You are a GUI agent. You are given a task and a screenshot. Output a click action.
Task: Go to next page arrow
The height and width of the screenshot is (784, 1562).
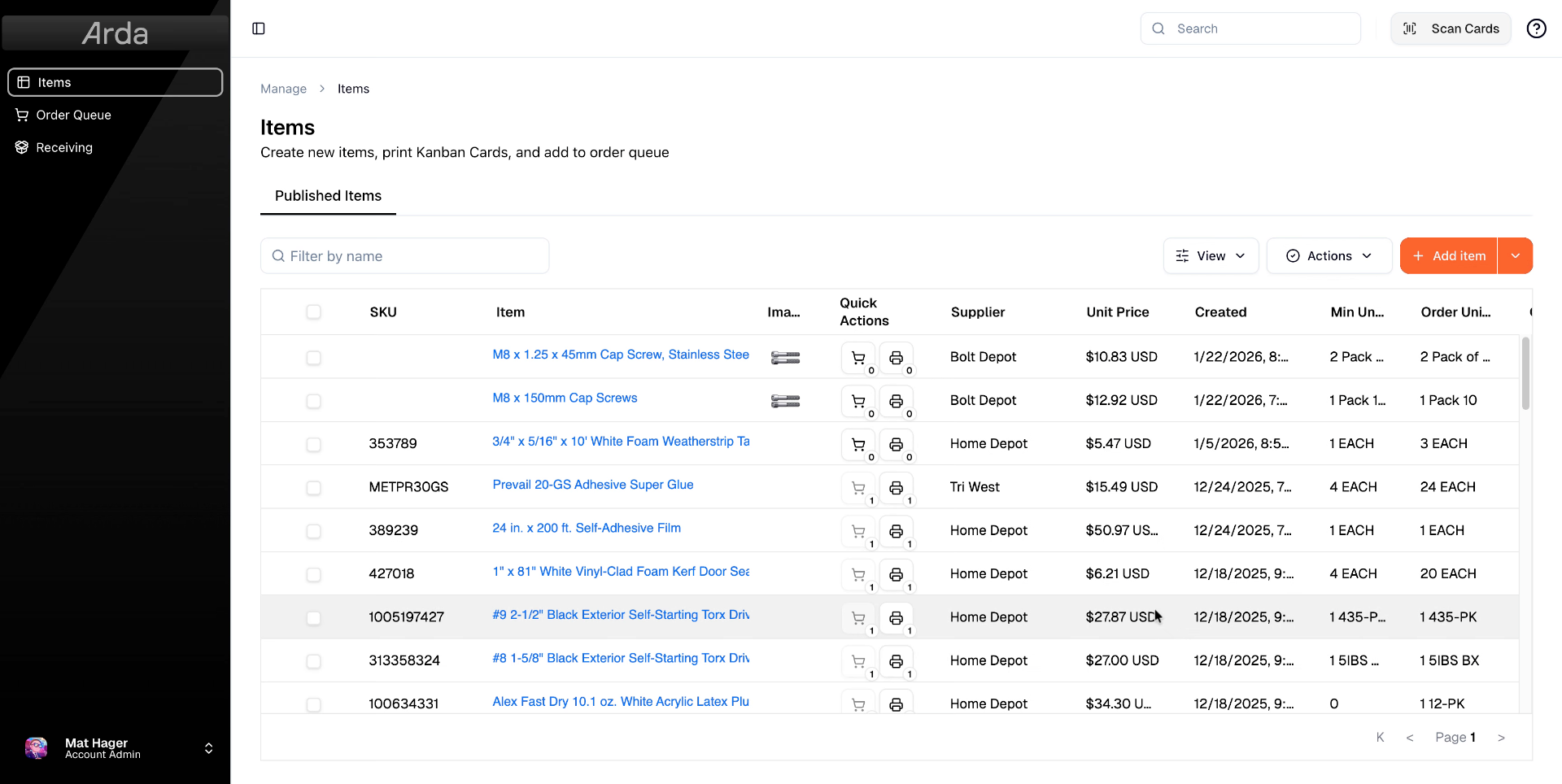pyautogui.click(x=1501, y=738)
